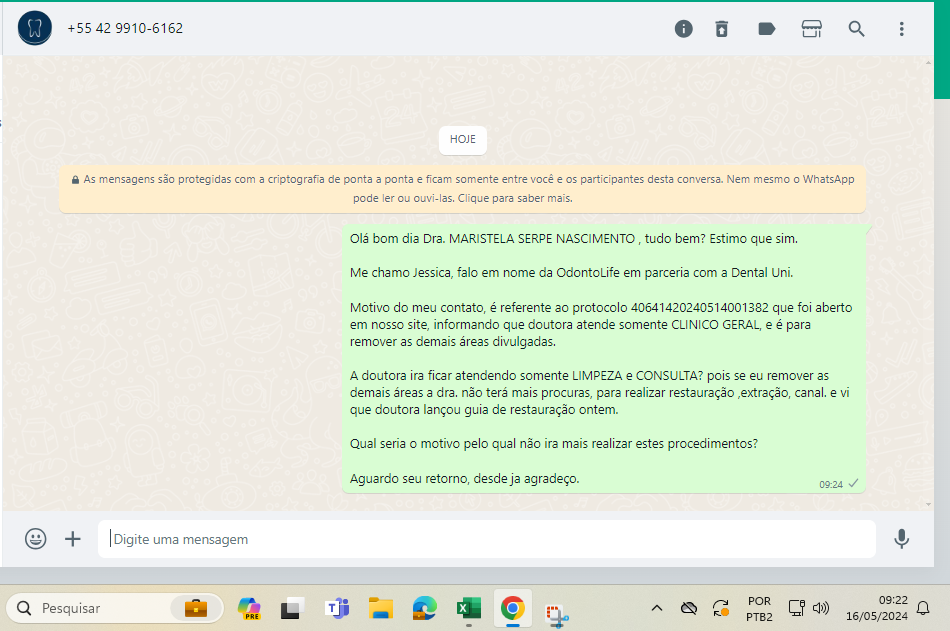Start voice recording with microphone icon
Screen dimensions: 950x631
point(902,538)
